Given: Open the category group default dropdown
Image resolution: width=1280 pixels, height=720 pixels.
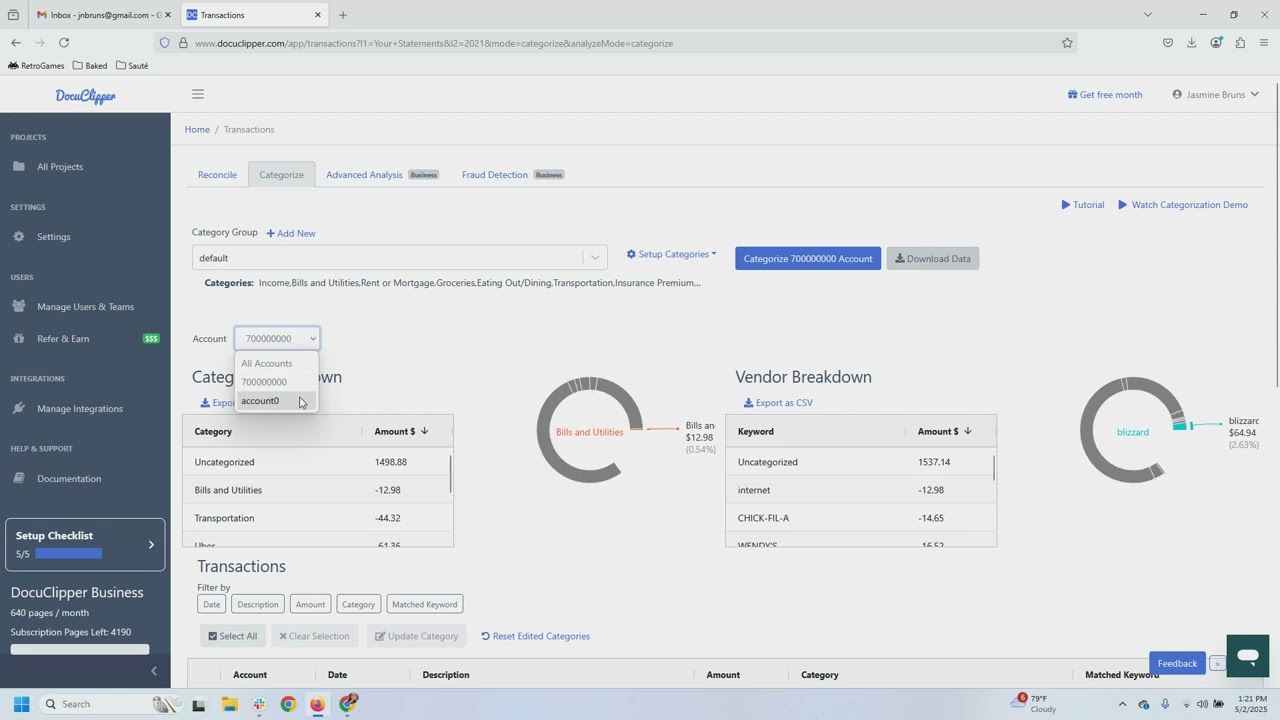Looking at the screenshot, I should point(399,258).
